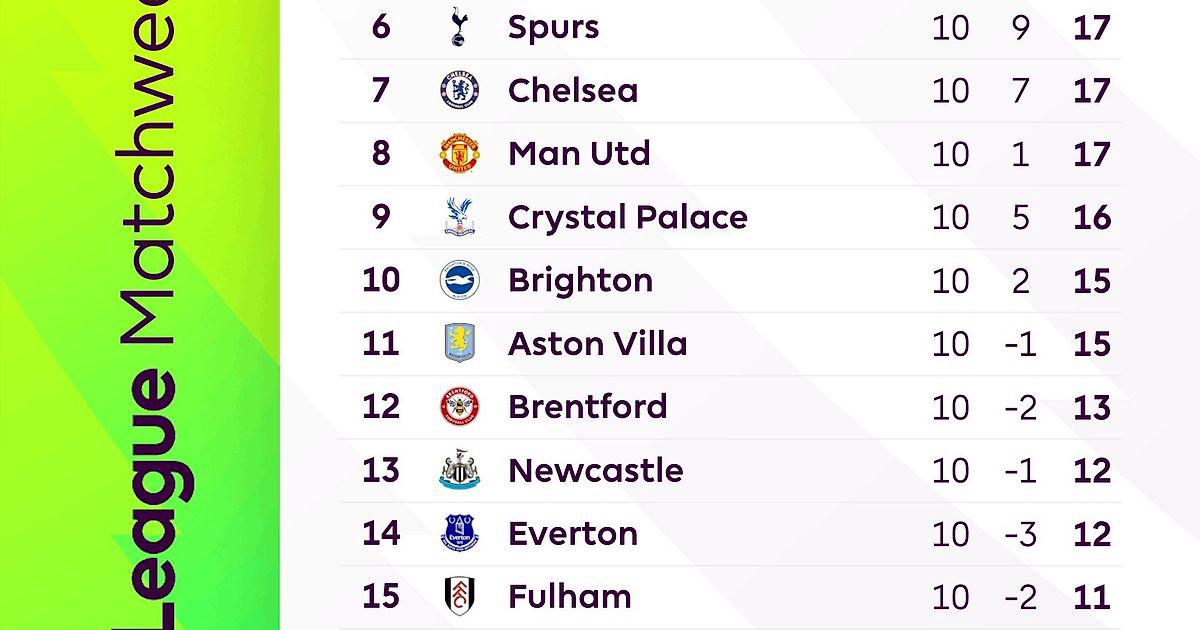Click the Everton club badge
This screenshot has height=630, width=1200.
(x=460, y=533)
